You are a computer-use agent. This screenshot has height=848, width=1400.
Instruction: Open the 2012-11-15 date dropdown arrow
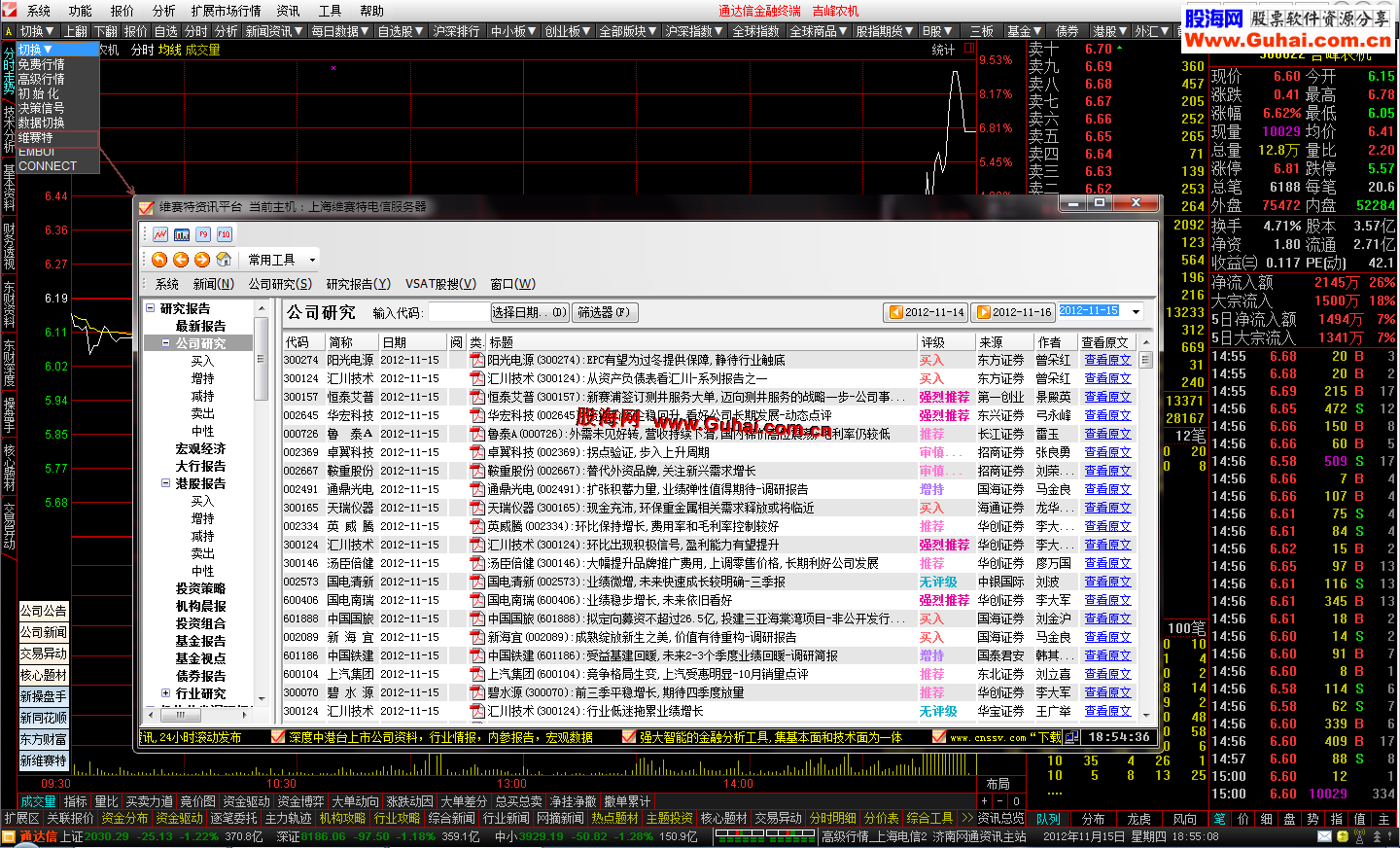tap(1136, 312)
